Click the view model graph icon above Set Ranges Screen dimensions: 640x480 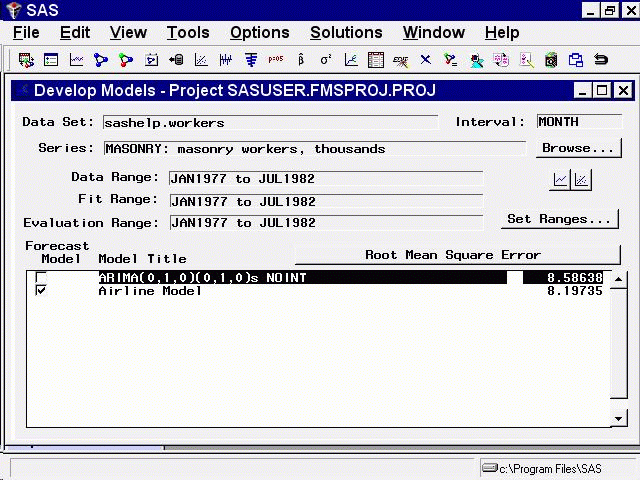(x=581, y=180)
